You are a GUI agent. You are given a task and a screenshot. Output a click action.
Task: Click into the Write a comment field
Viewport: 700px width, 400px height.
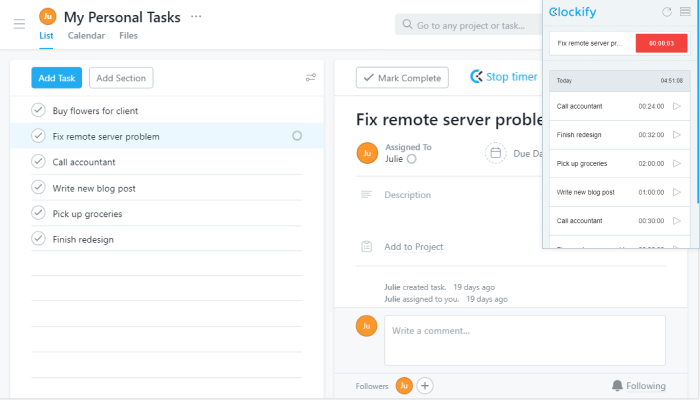coord(525,340)
